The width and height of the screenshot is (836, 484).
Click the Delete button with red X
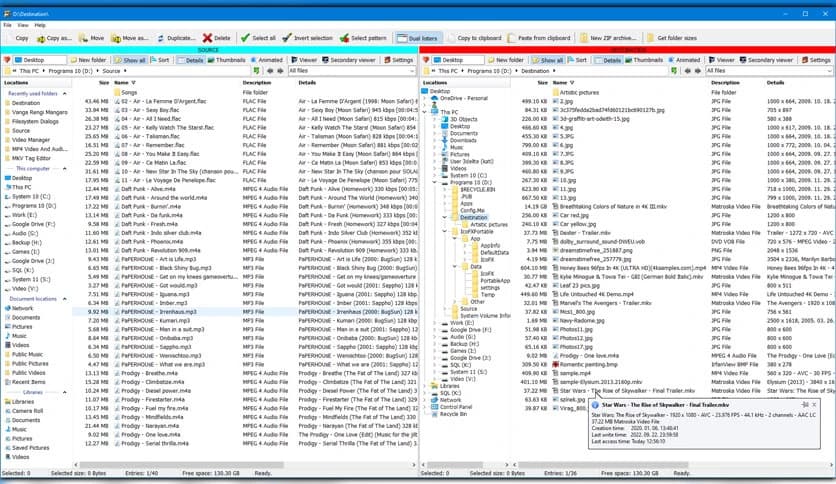coord(216,37)
